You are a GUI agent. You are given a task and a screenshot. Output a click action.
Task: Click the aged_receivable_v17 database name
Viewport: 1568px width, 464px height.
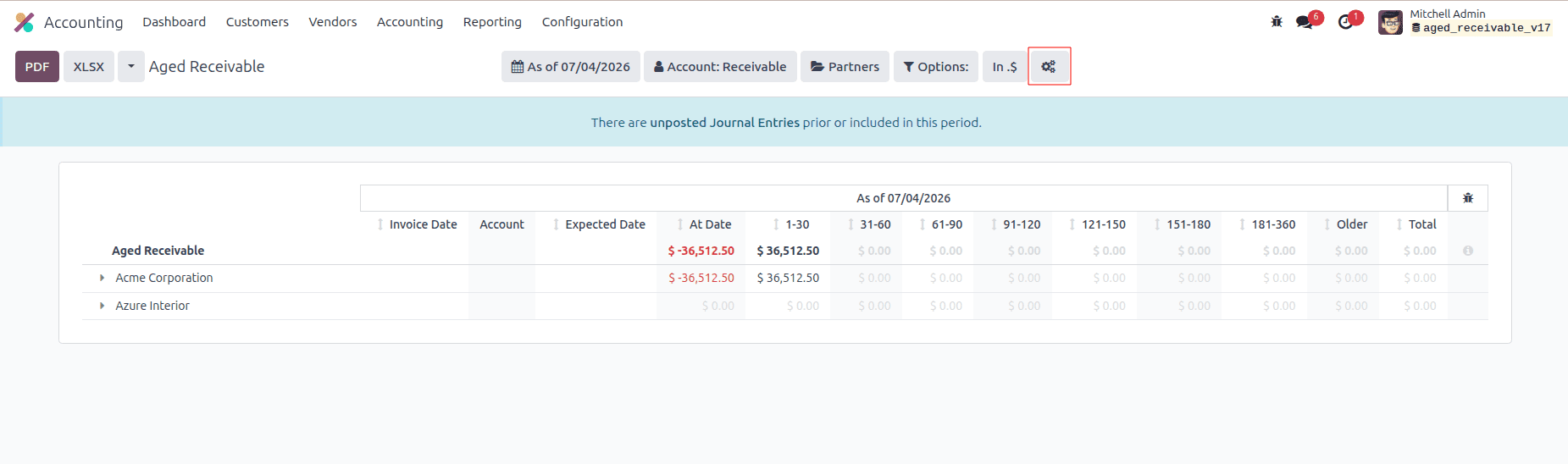(x=1487, y=28)
